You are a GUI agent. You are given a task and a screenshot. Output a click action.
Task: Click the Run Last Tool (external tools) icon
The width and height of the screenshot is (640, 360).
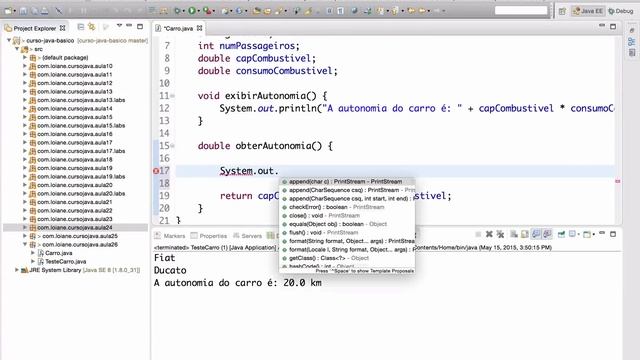click(x=207, y=11)
